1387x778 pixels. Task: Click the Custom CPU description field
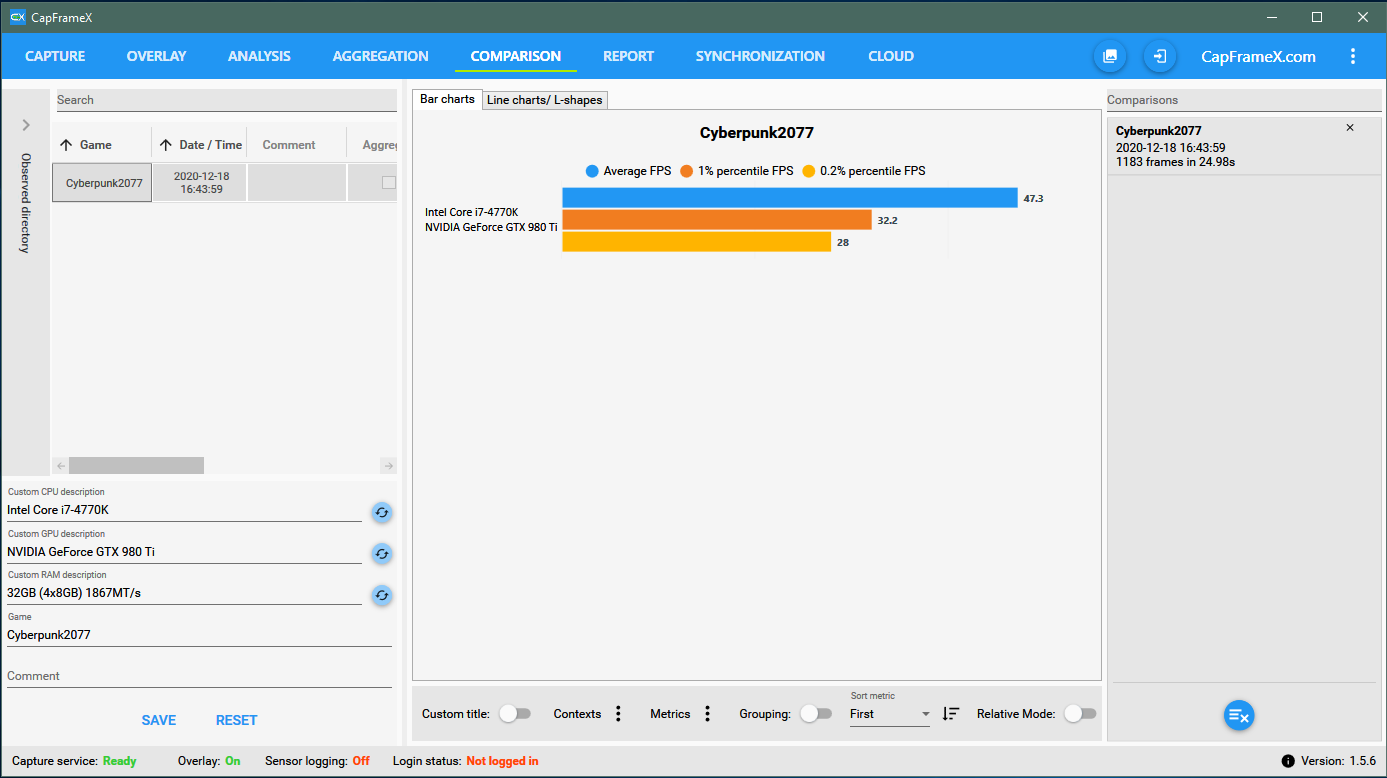pyautogui.click(x=184, y=510)
